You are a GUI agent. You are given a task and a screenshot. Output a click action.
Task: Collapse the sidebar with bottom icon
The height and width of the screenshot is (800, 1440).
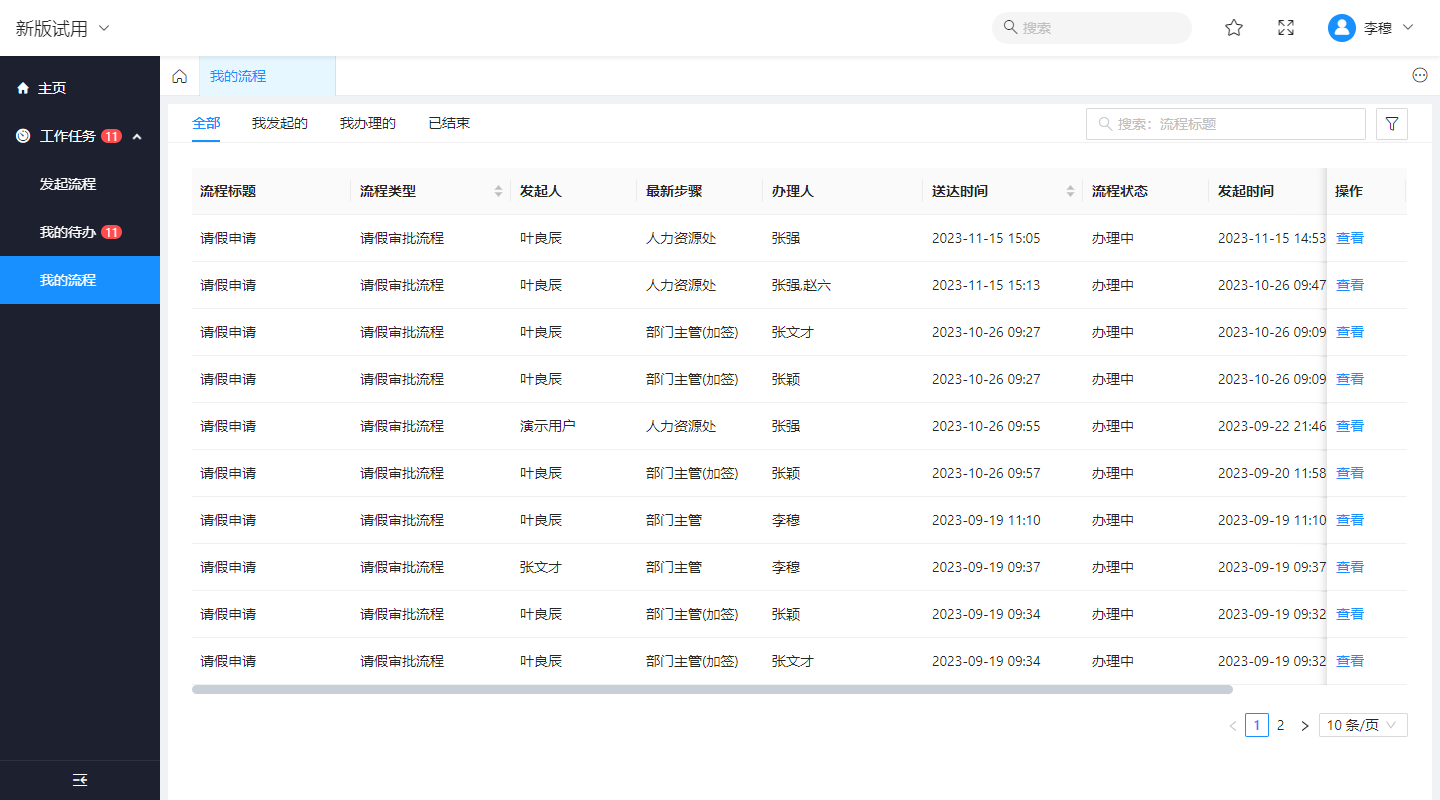pyautogui.click(x=80, y=780)
